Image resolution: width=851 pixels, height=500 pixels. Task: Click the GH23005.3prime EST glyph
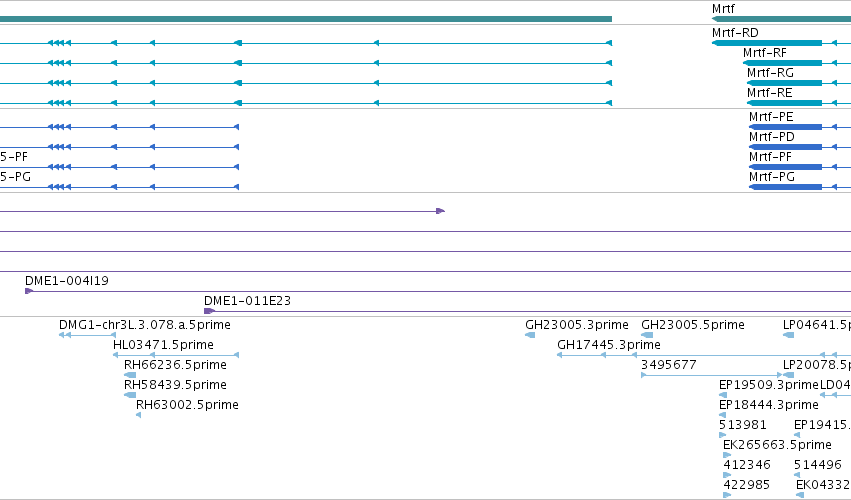[530, 335]
